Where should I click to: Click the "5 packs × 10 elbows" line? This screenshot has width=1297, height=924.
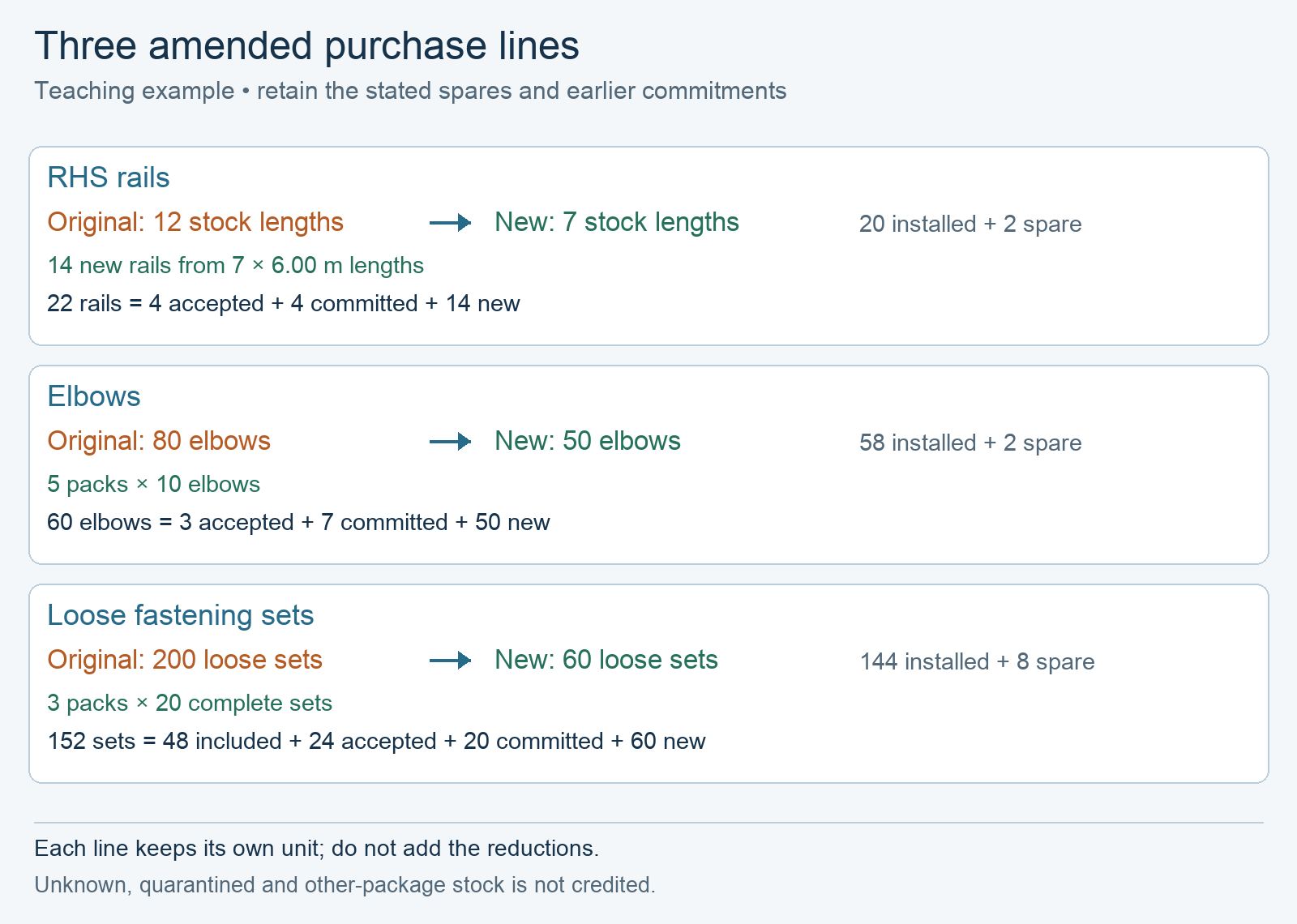click(154, 484)
